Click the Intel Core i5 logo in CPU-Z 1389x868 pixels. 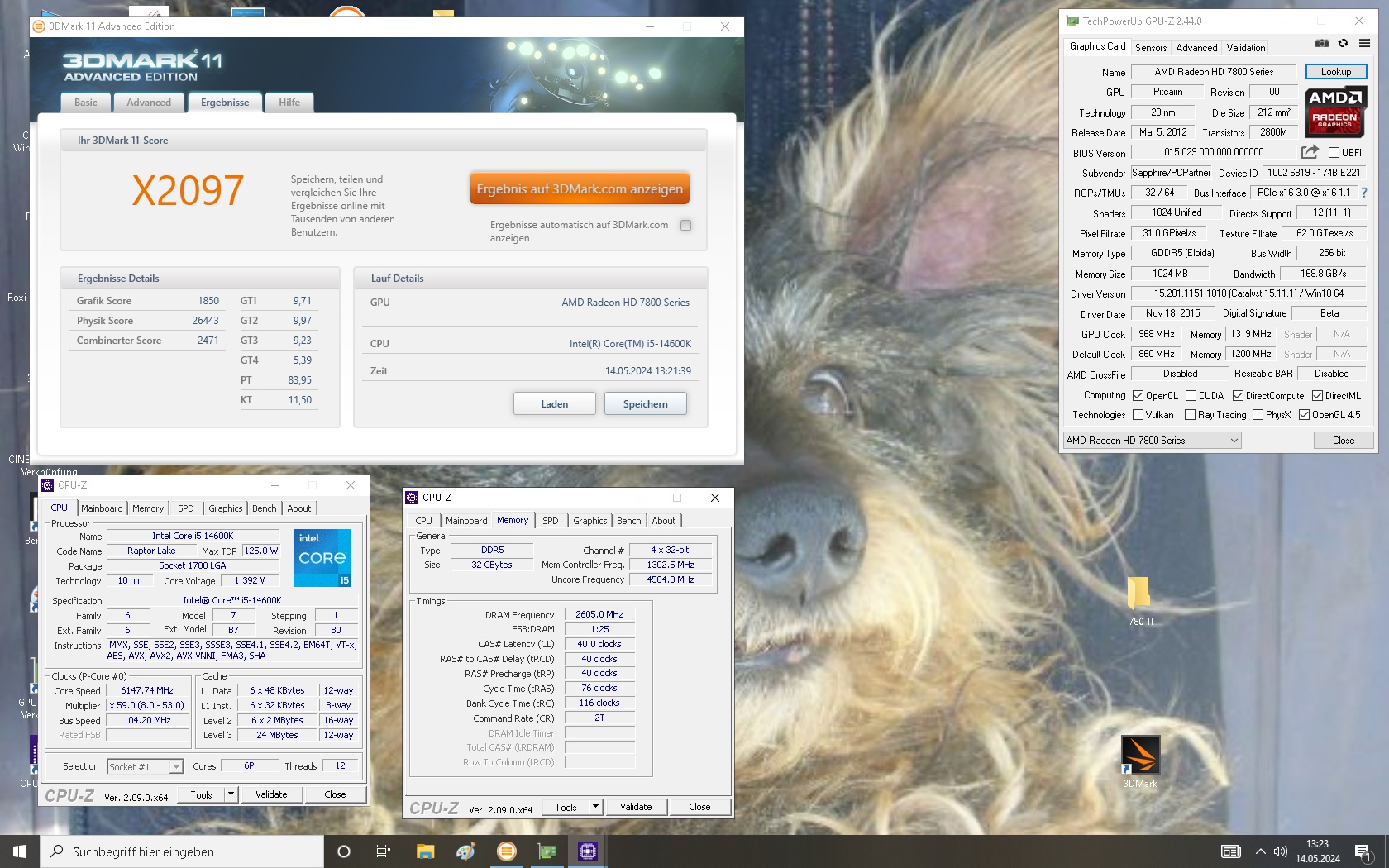322,558
